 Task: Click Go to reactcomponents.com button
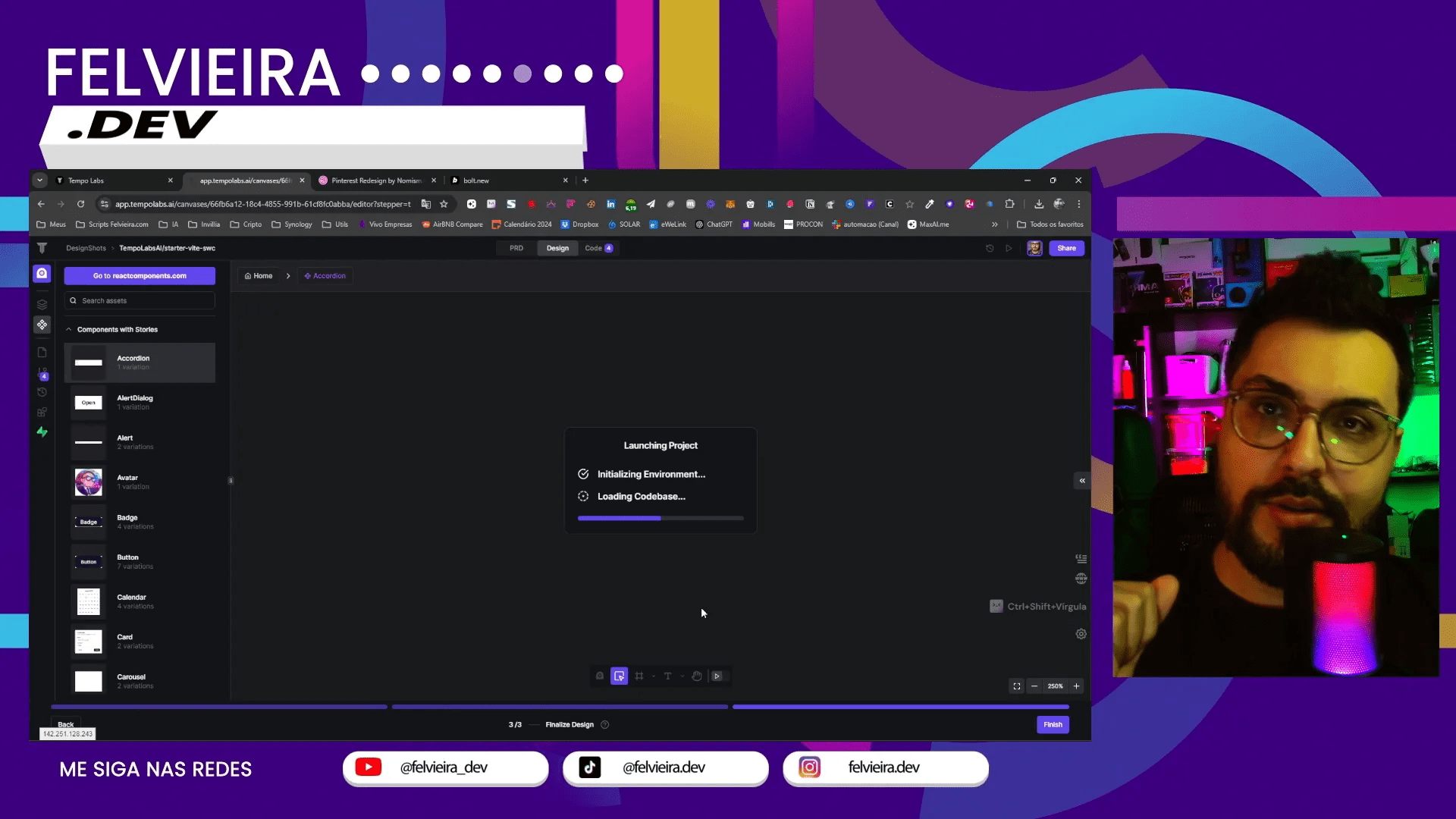[140, 276]
